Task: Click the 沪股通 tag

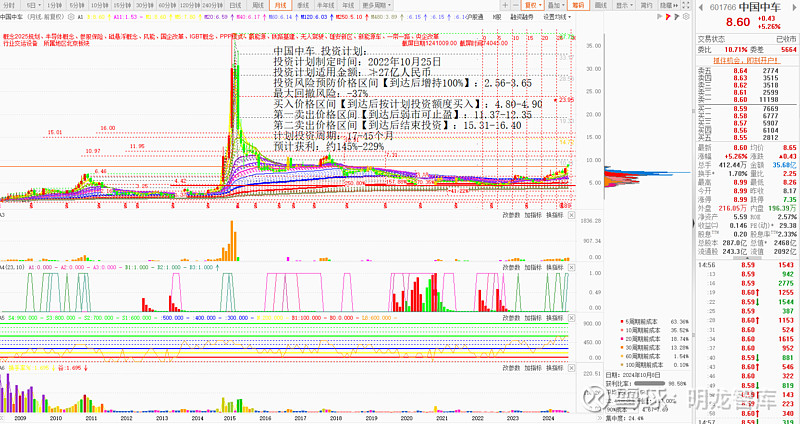Action: point(473,16)
